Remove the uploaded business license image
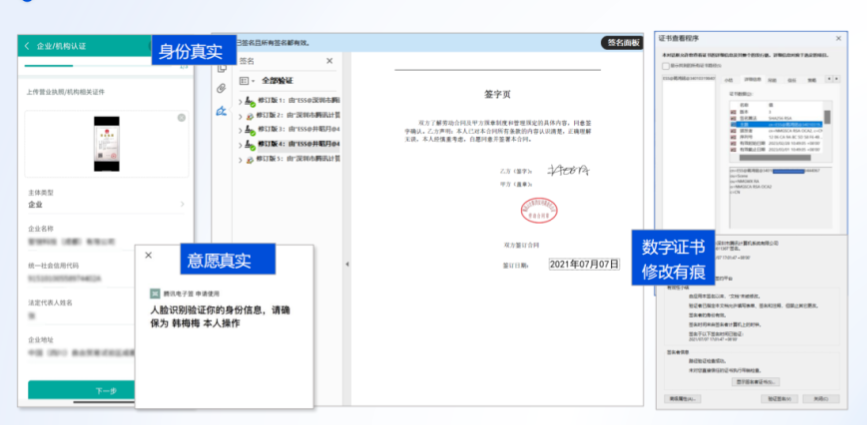This screenshot has height=425, width=867. 181,118
